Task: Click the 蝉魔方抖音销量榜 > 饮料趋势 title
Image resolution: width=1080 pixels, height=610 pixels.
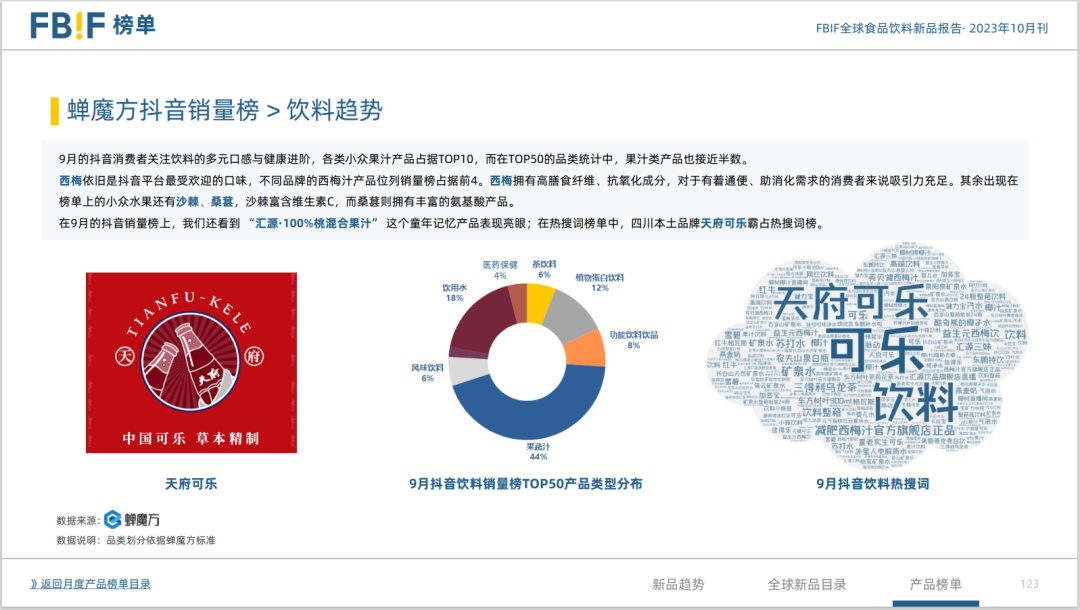Action: [224, 110]
